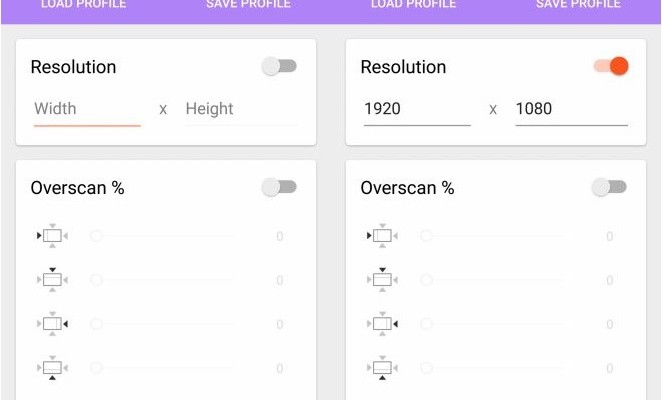Click top overscan icon in right panel
Viewport: 662px width, 400px height.
pyautogui.click(x=382, y=280)
